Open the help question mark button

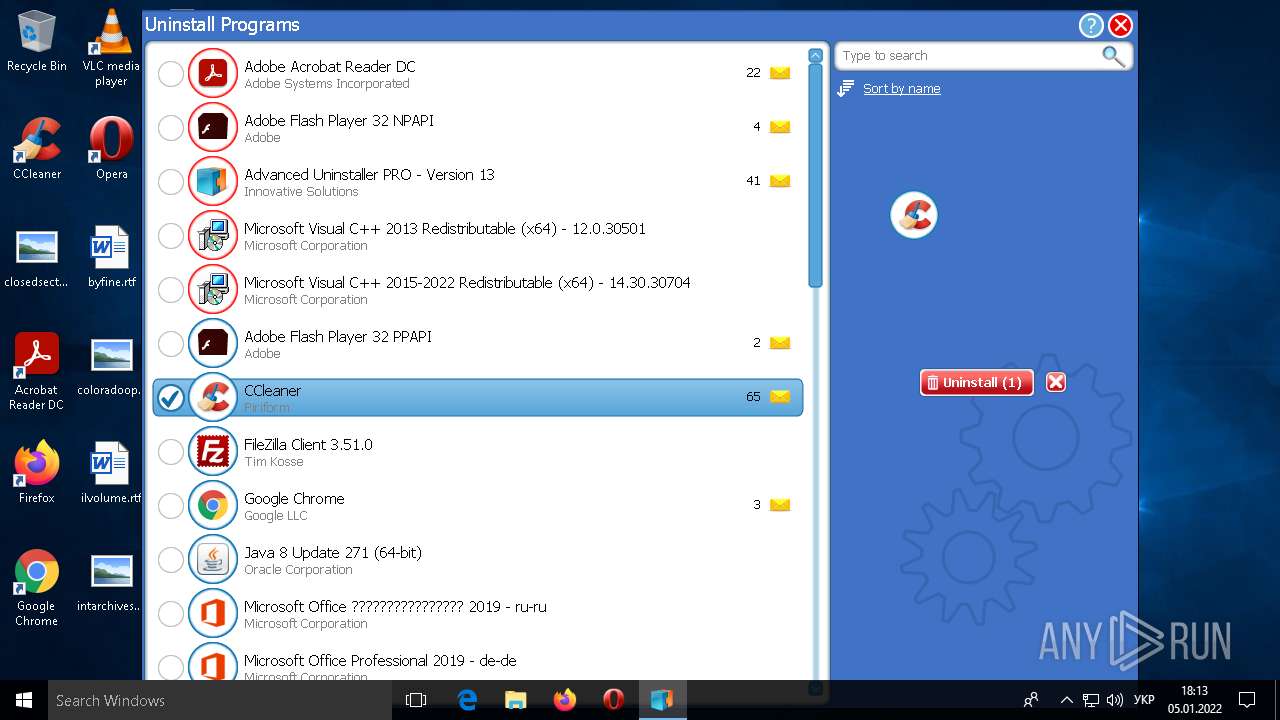(x=1091, y=26)
